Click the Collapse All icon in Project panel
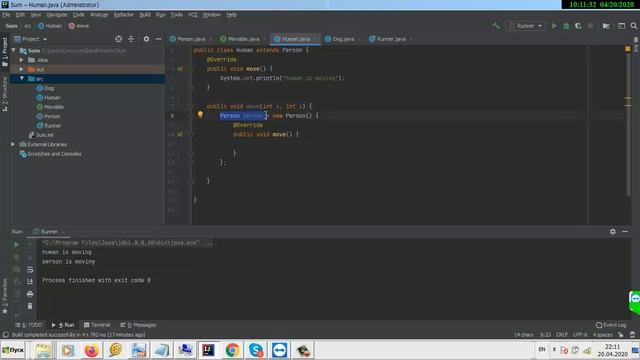The image size is (640, 360). (x=131, y=39)
